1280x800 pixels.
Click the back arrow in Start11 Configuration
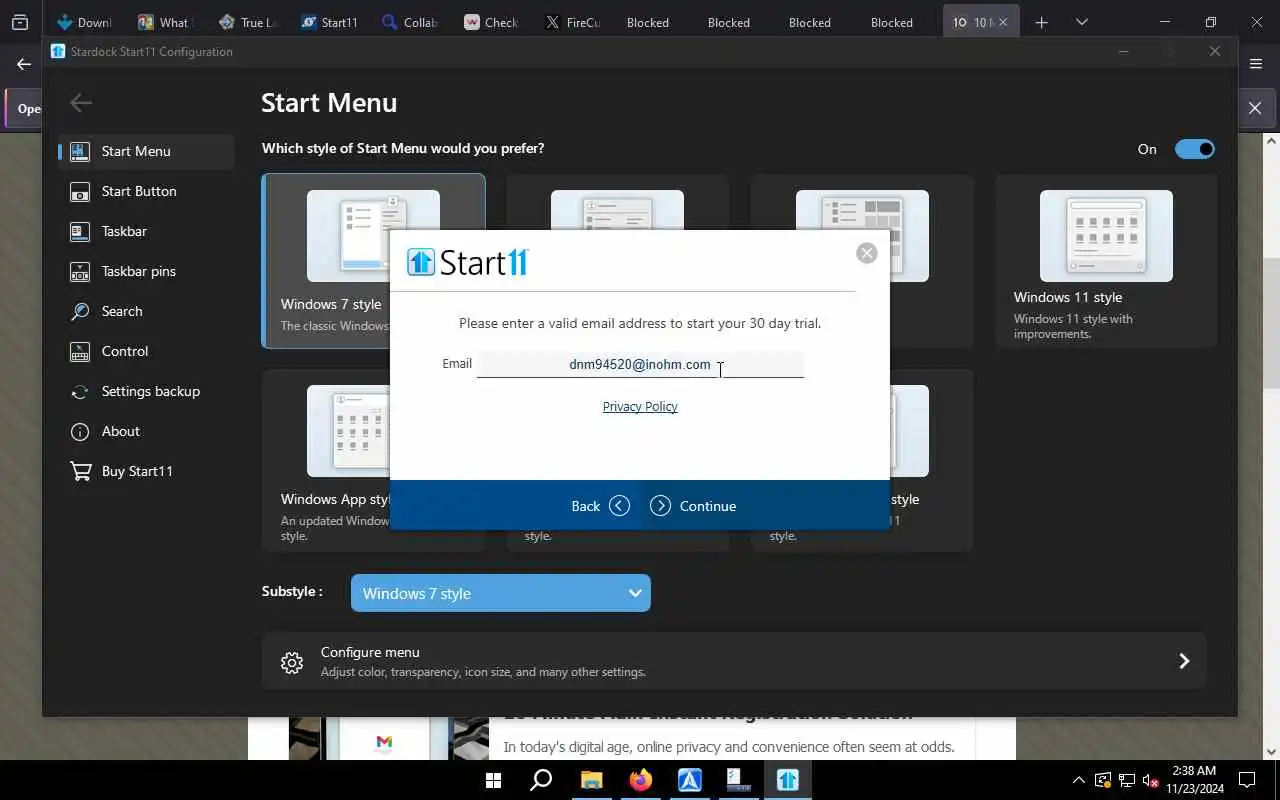pyautogui.click(x=81, y=102)
